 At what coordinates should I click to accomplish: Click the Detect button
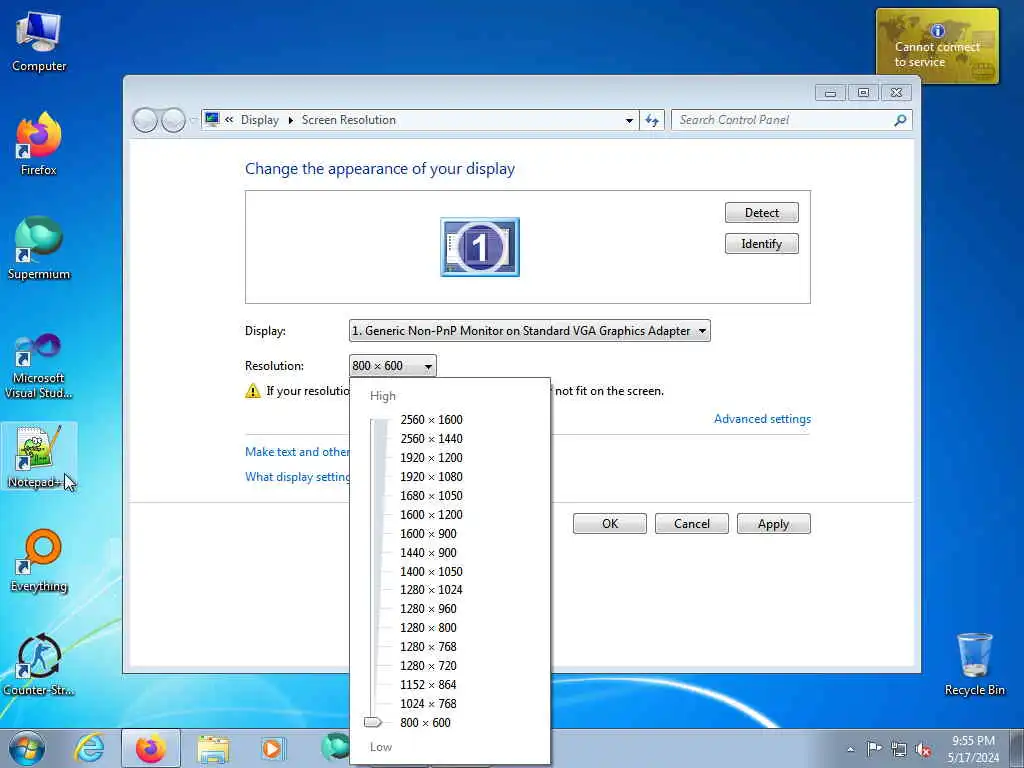click(761, 212)
